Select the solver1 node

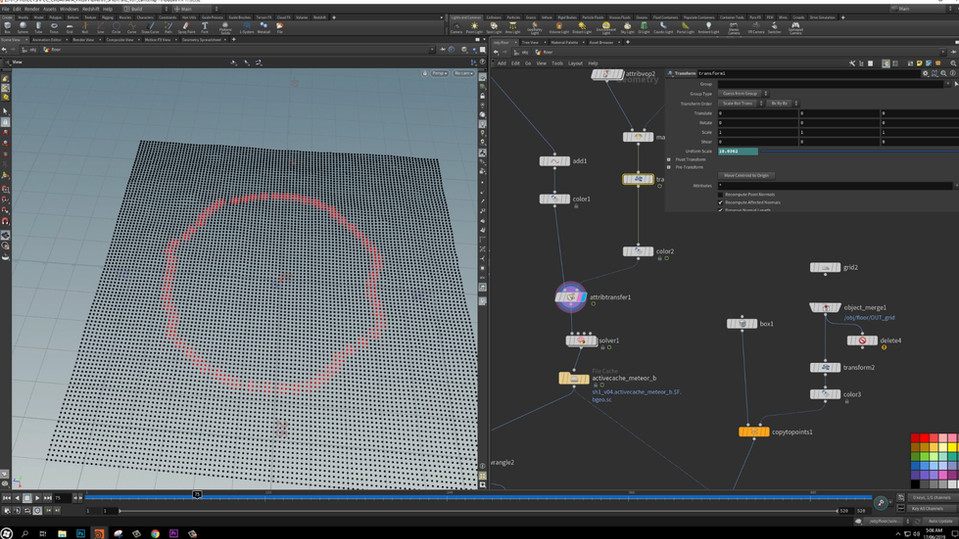pos(581,340)
